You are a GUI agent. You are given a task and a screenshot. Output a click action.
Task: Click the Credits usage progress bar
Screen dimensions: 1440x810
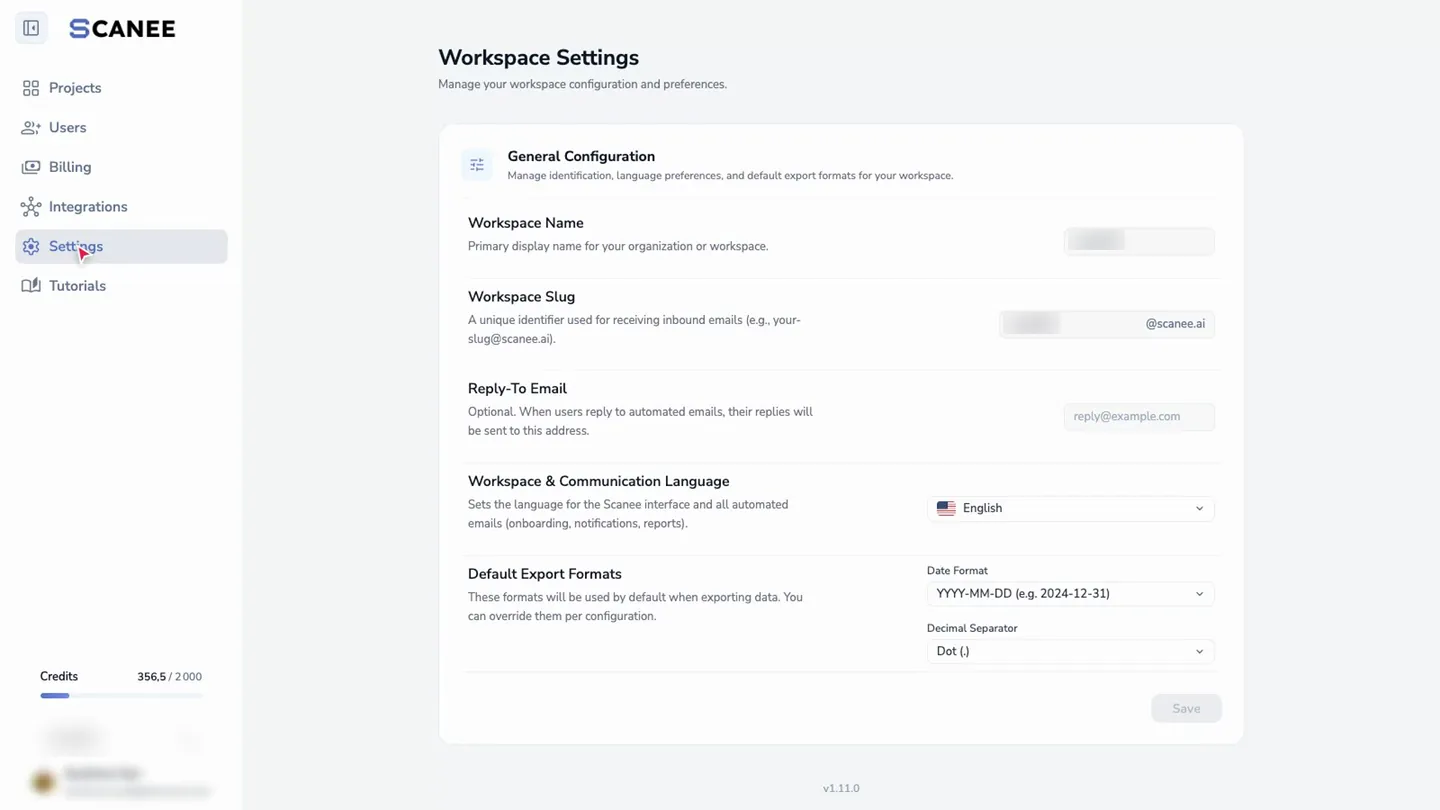pyautogui.click(x=121, y=695)
